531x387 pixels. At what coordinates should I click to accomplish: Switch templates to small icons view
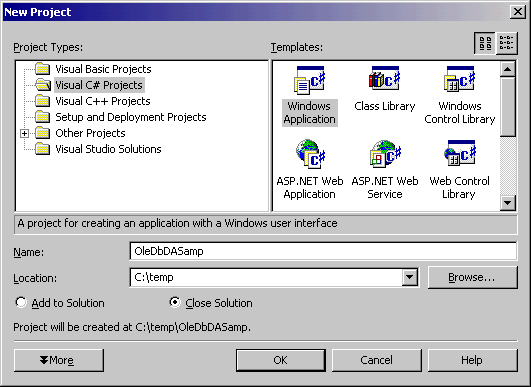click(507, 43)
